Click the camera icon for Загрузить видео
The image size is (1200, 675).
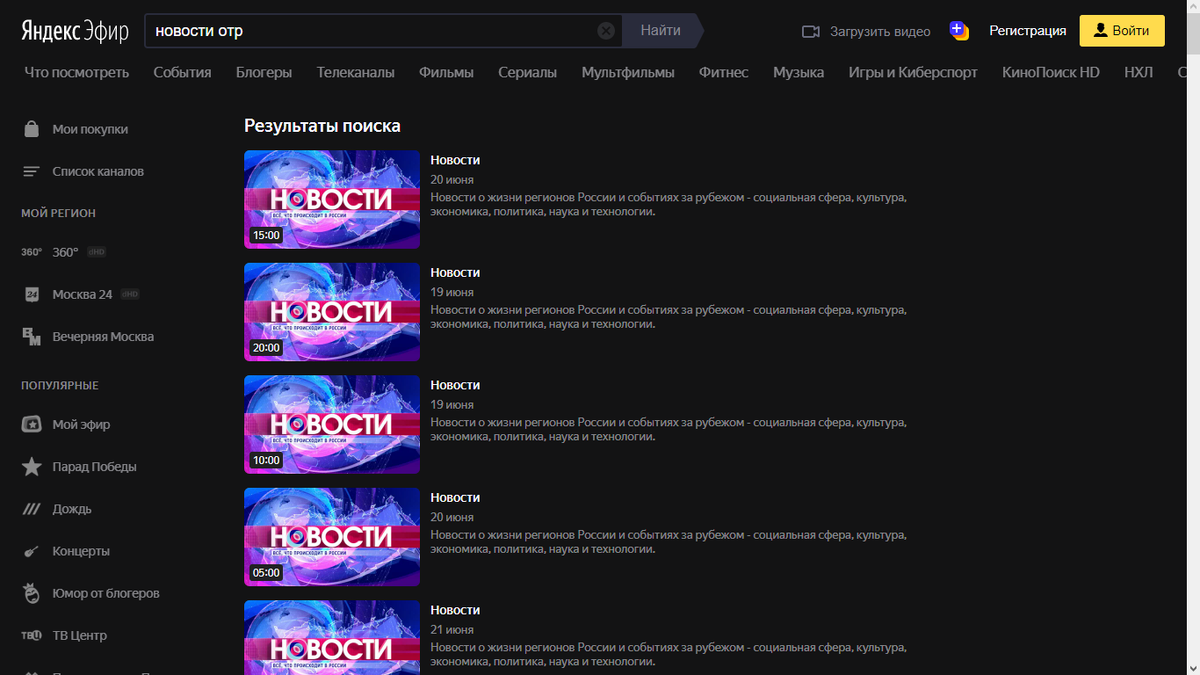(811, 31)
